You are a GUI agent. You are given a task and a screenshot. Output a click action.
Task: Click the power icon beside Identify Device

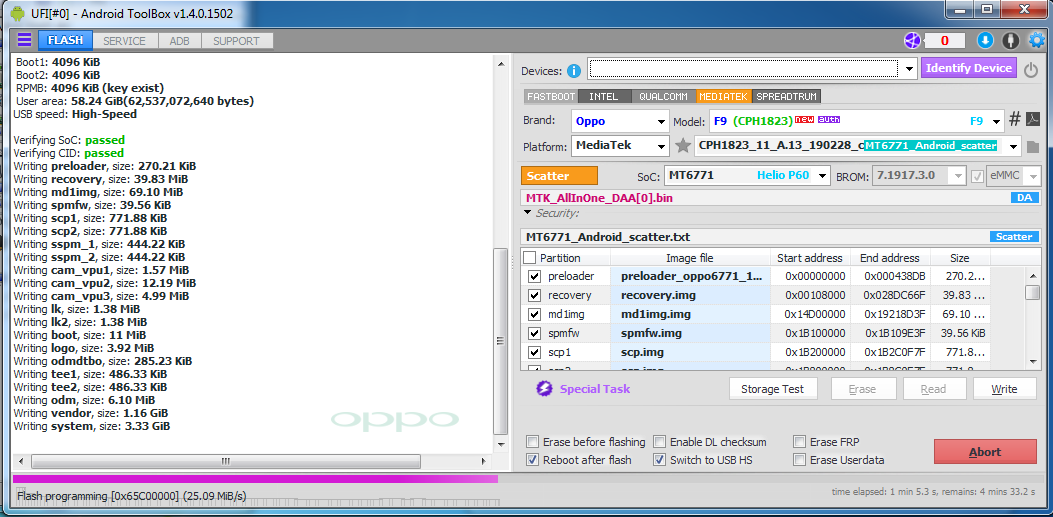[x=1031, y=70]
